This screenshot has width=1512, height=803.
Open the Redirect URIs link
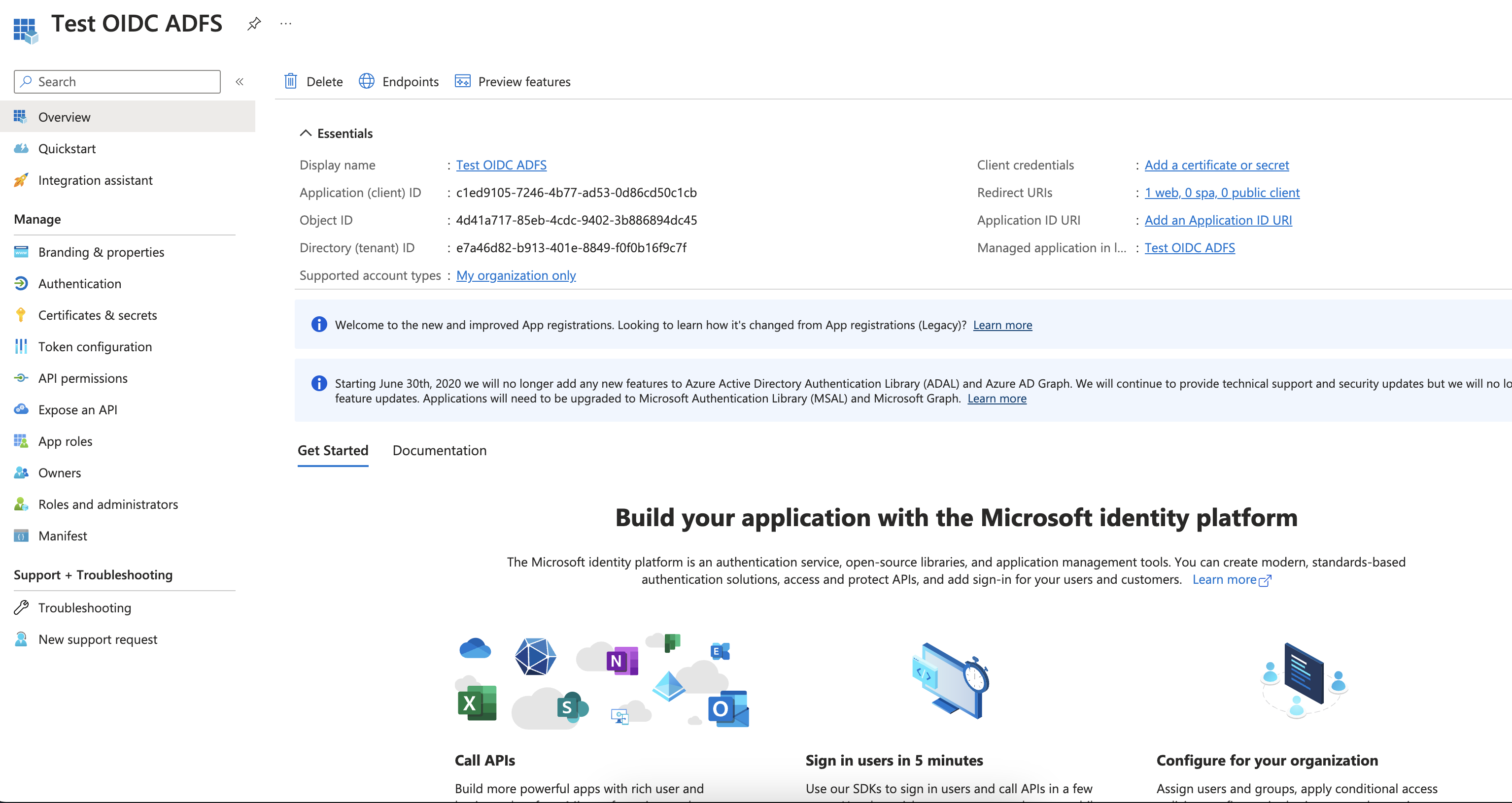coord(1221,193)
